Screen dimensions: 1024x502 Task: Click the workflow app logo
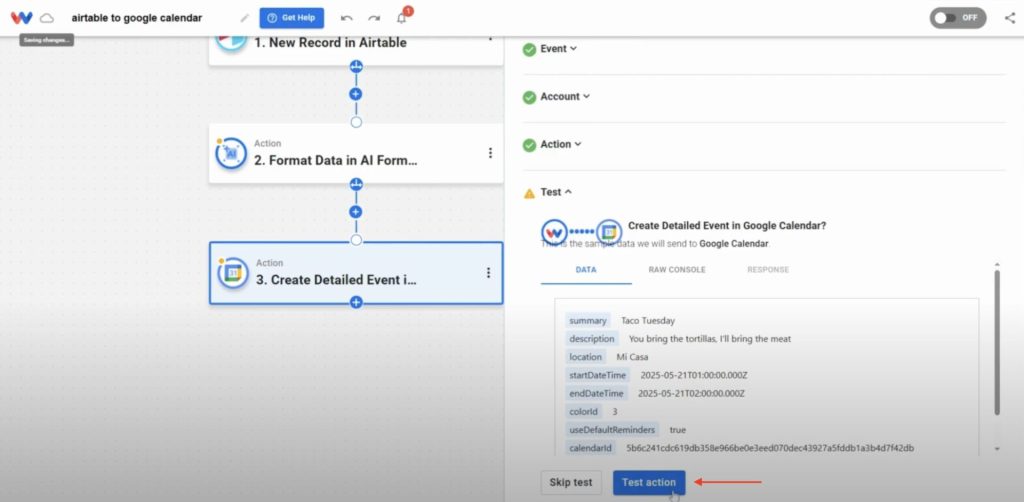coord(22,18)
